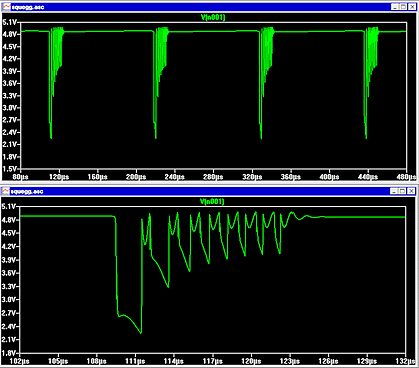Viewport: 419px width, 368px height.
Task: Close the bottom squegg.asc plot window
Action: pos(411,191)
